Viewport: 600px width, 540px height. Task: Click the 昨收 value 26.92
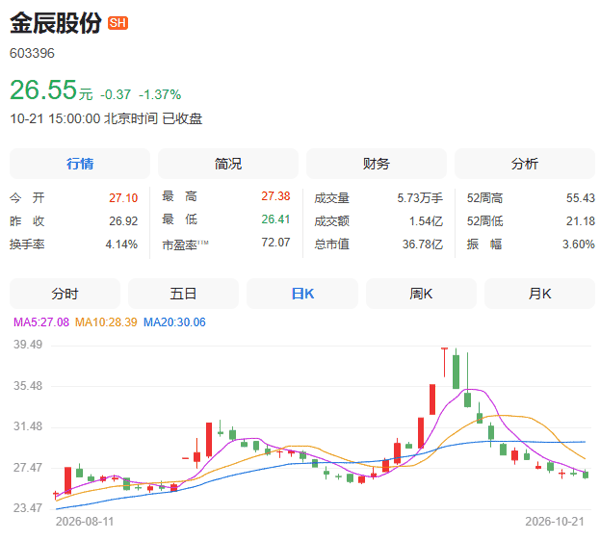tap(123, 221)
